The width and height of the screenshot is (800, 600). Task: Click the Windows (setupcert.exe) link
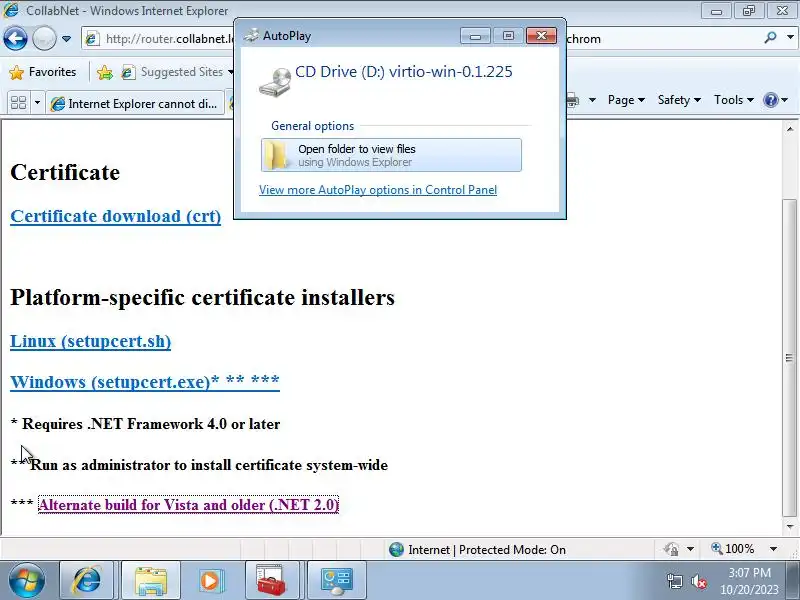145,382
